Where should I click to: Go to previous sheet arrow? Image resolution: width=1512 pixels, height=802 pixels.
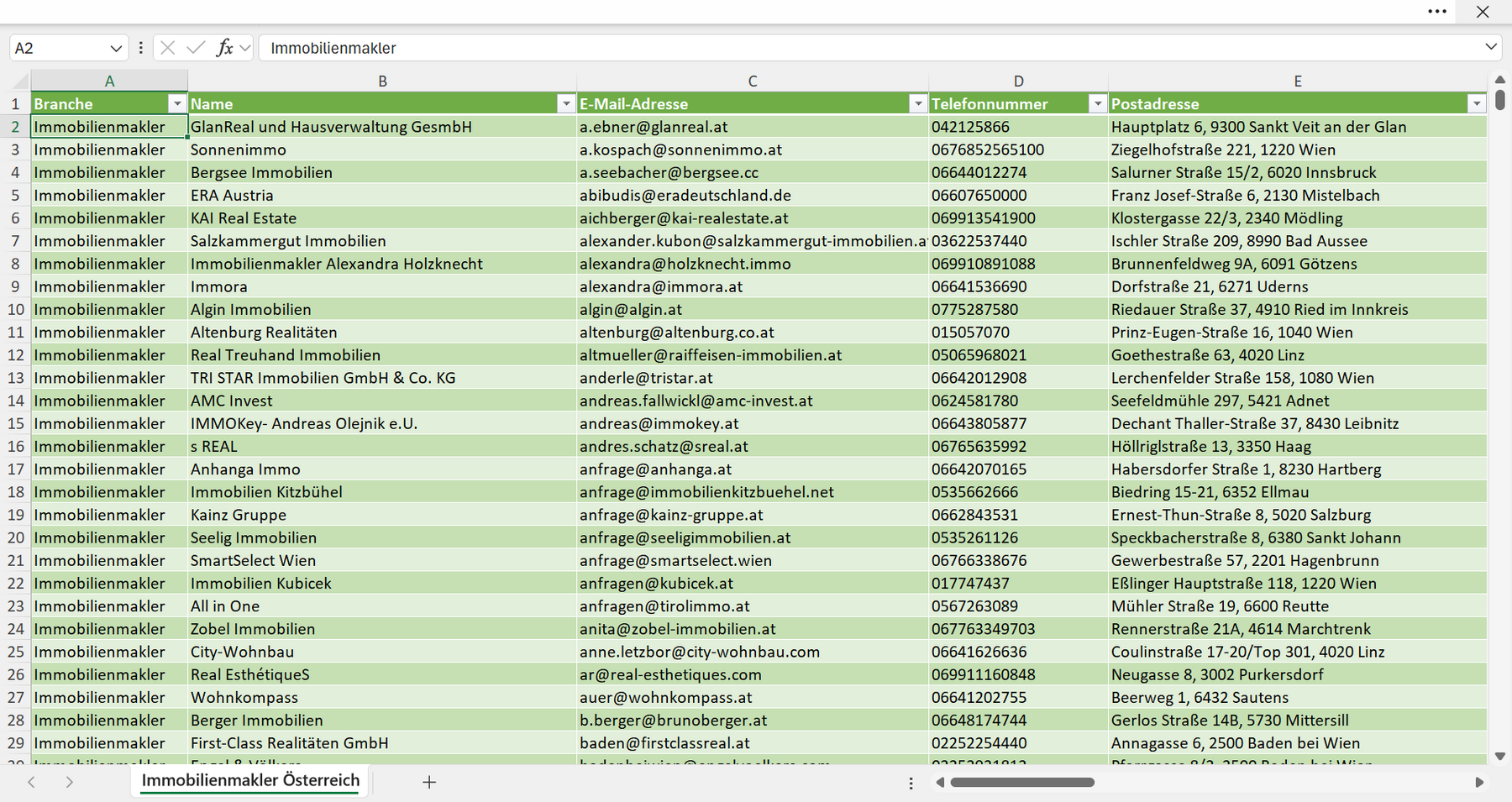click(x=31, y=782)
